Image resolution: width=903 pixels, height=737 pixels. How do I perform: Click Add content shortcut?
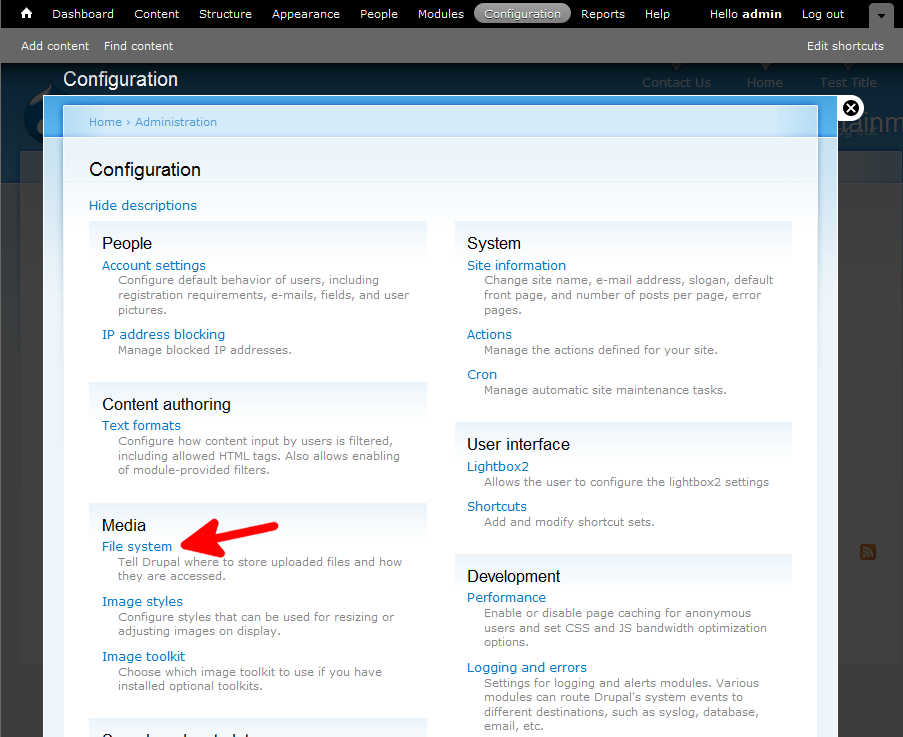pos(55,46)
